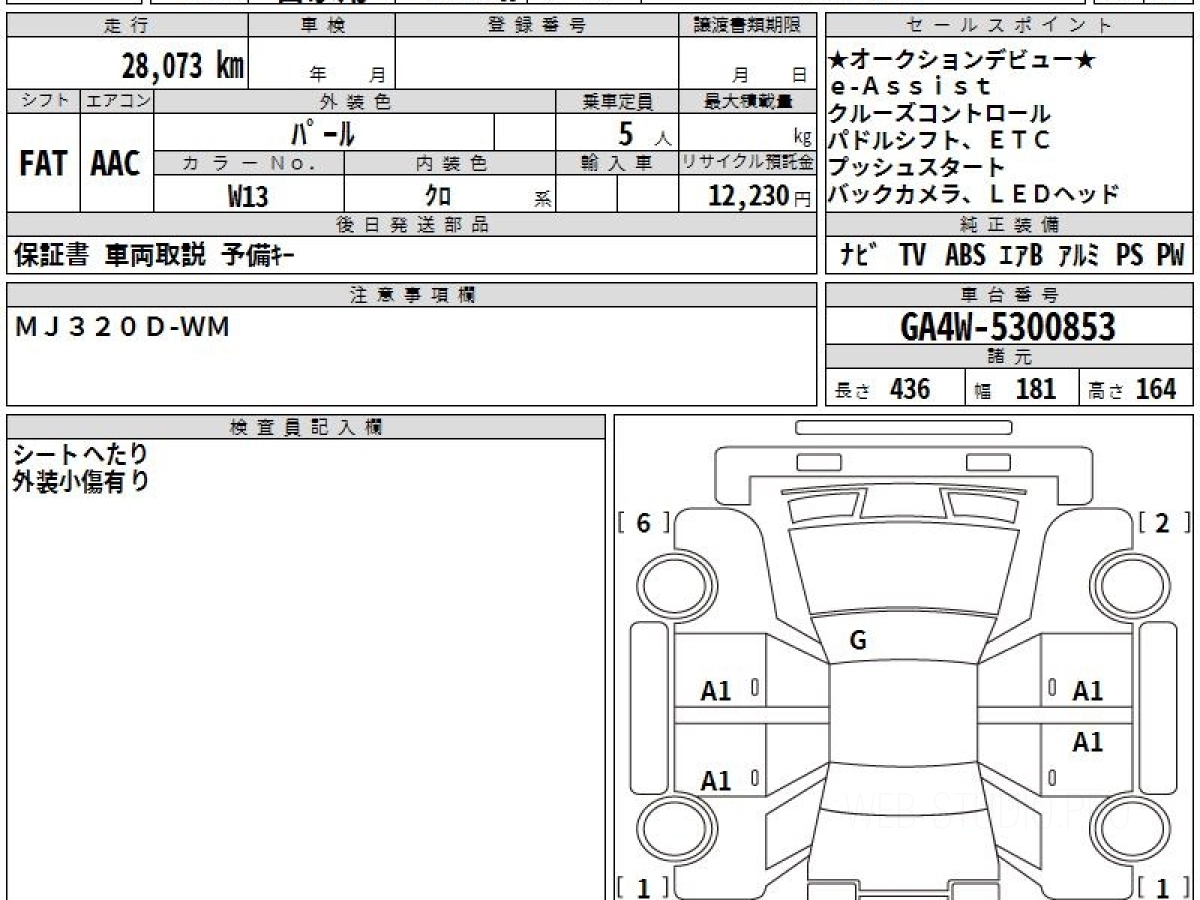This screenshot has height=900, width=1200.
Task: Select the PW equipment label
Action: point(1169,256)
